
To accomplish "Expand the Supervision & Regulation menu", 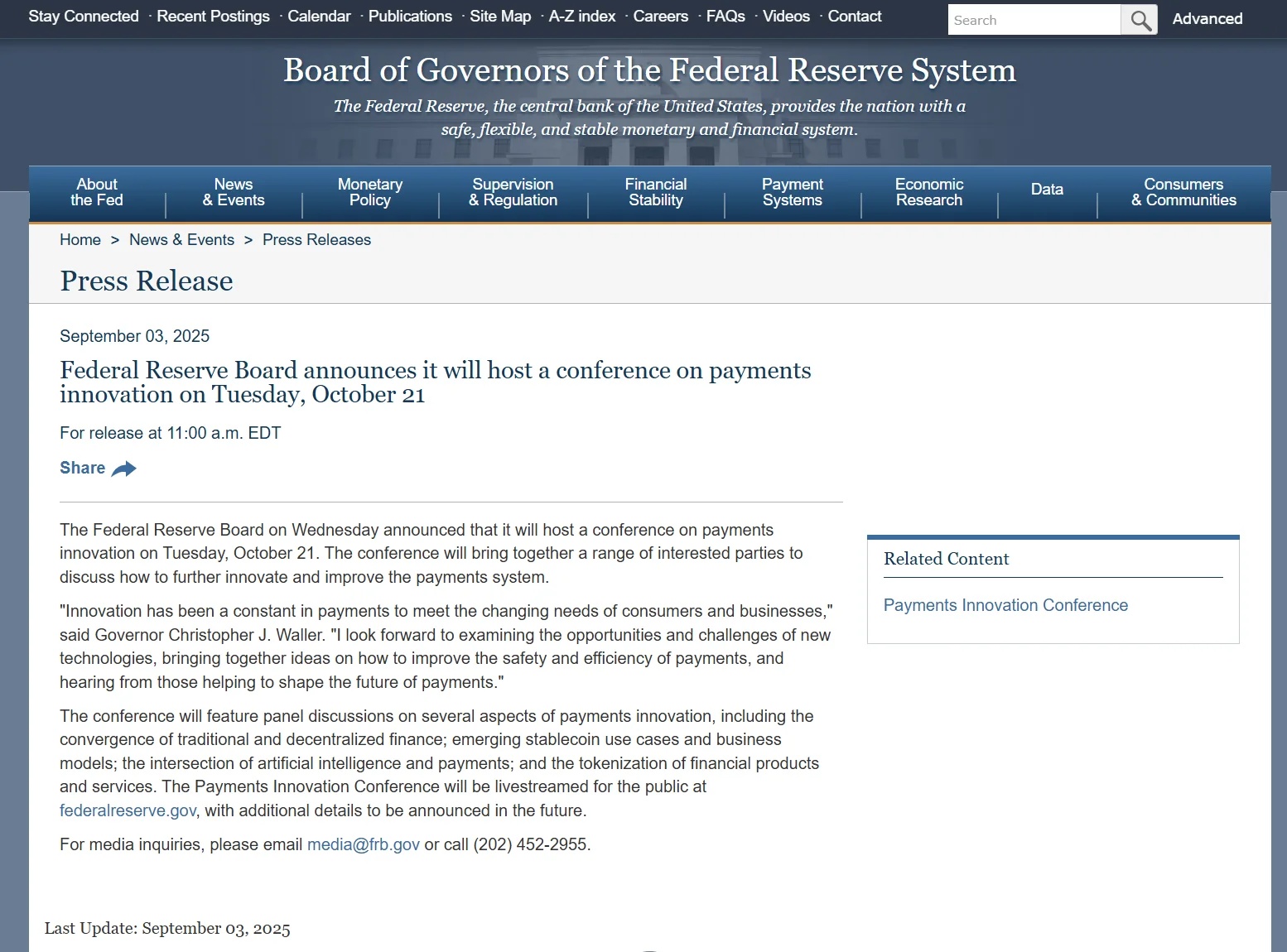I will [513, 192].
